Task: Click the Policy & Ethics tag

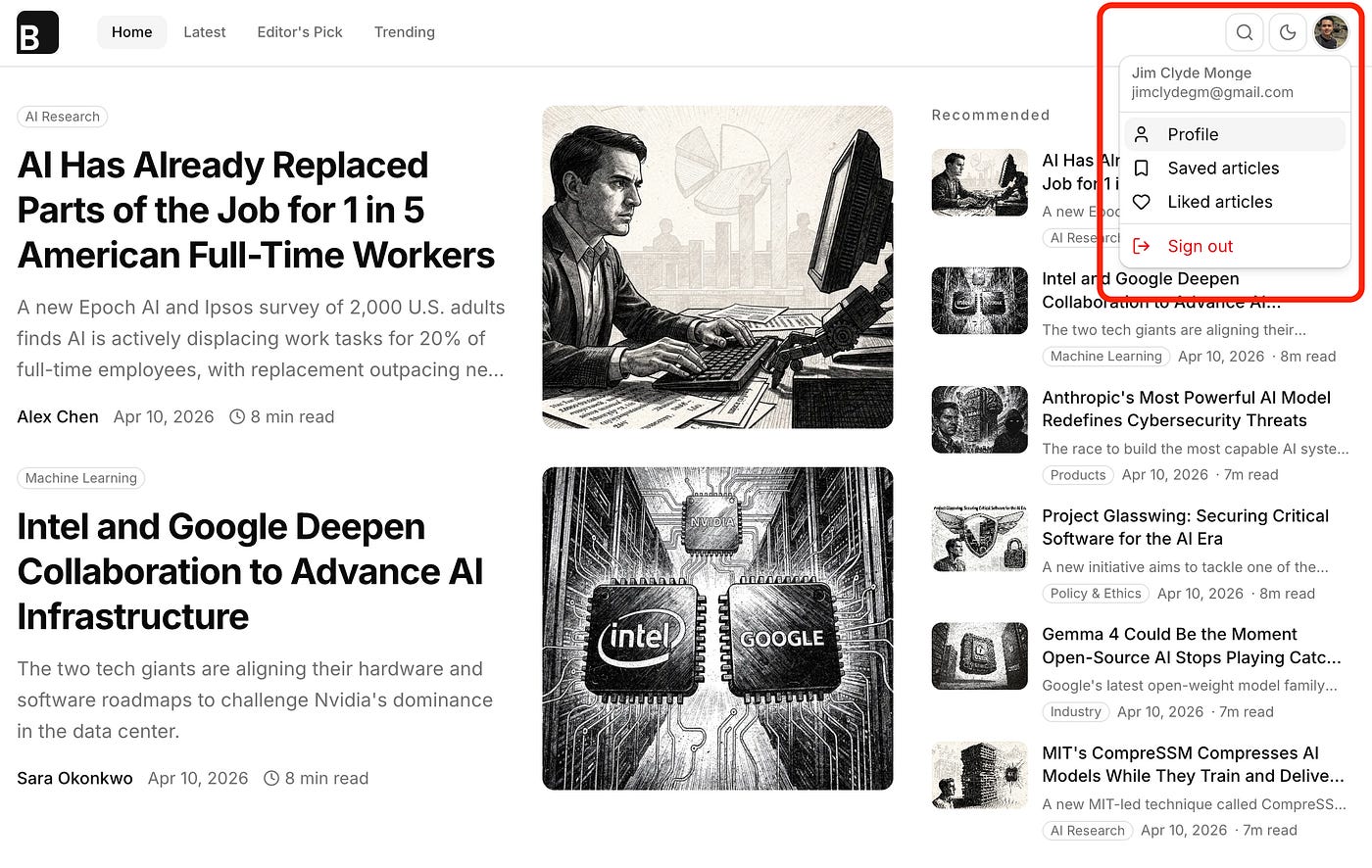Action: (1096, 594)
